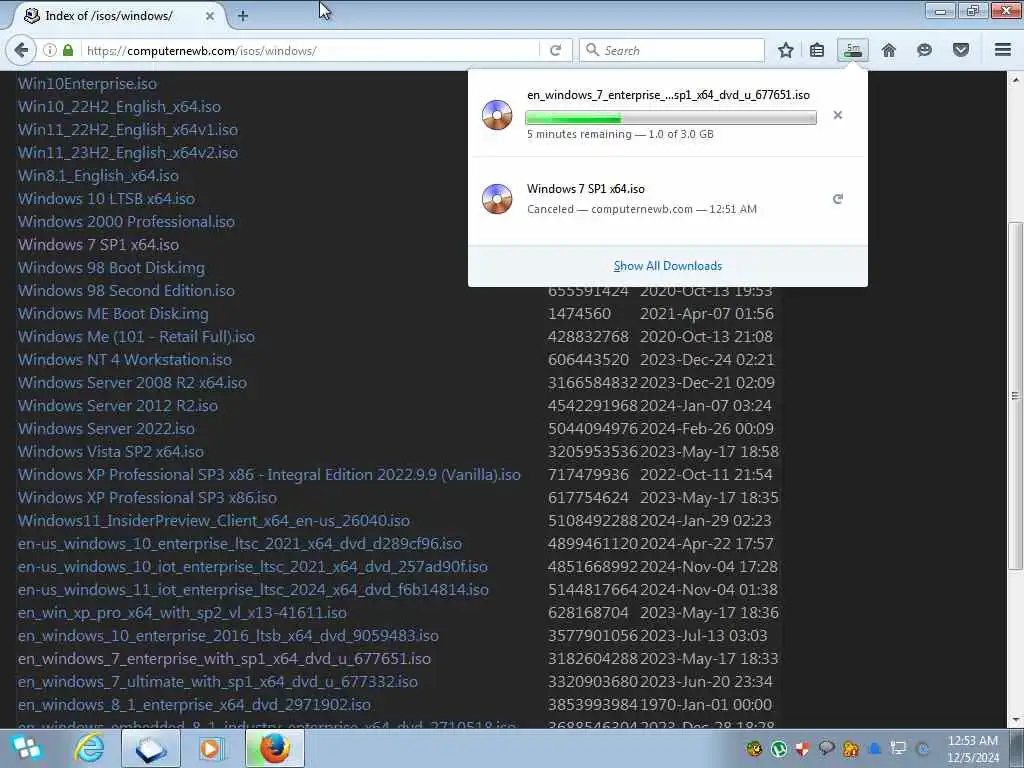
Task: Open Windows Server 2012 R2.iso
Action: 118,406
